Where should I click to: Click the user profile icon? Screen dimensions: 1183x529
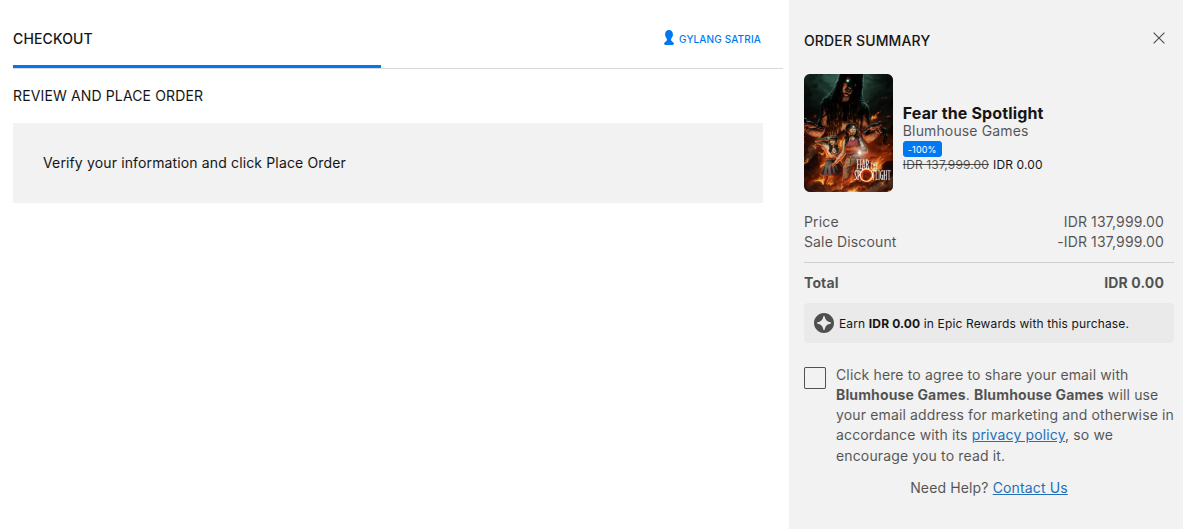click(669, 39)
